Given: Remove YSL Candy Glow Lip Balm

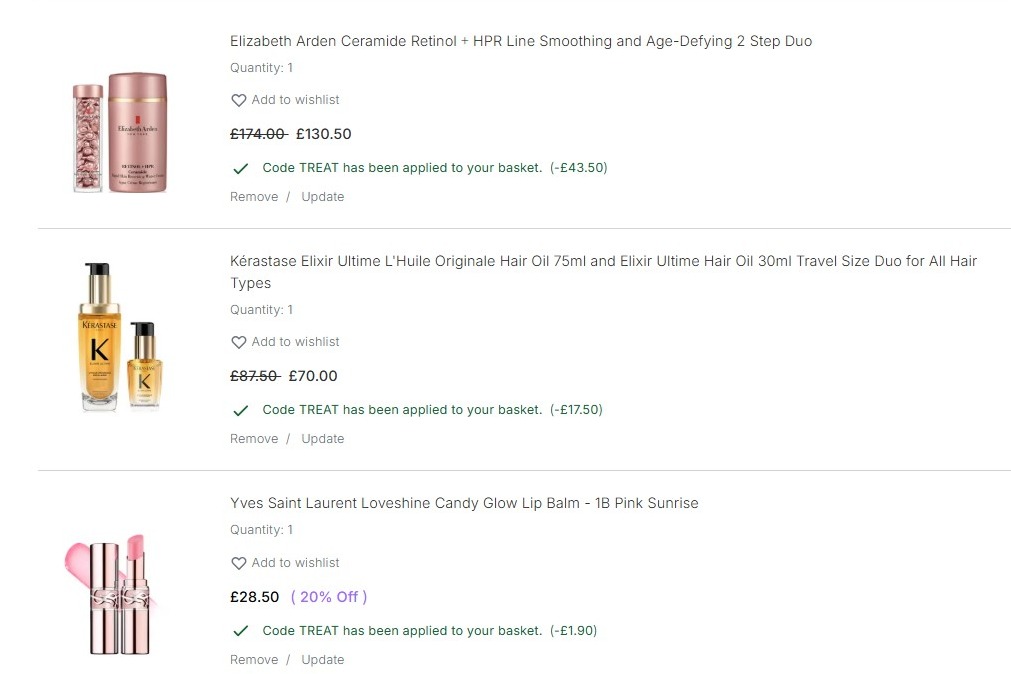Looking at the screenshot, I should click(x=254, y=660).
